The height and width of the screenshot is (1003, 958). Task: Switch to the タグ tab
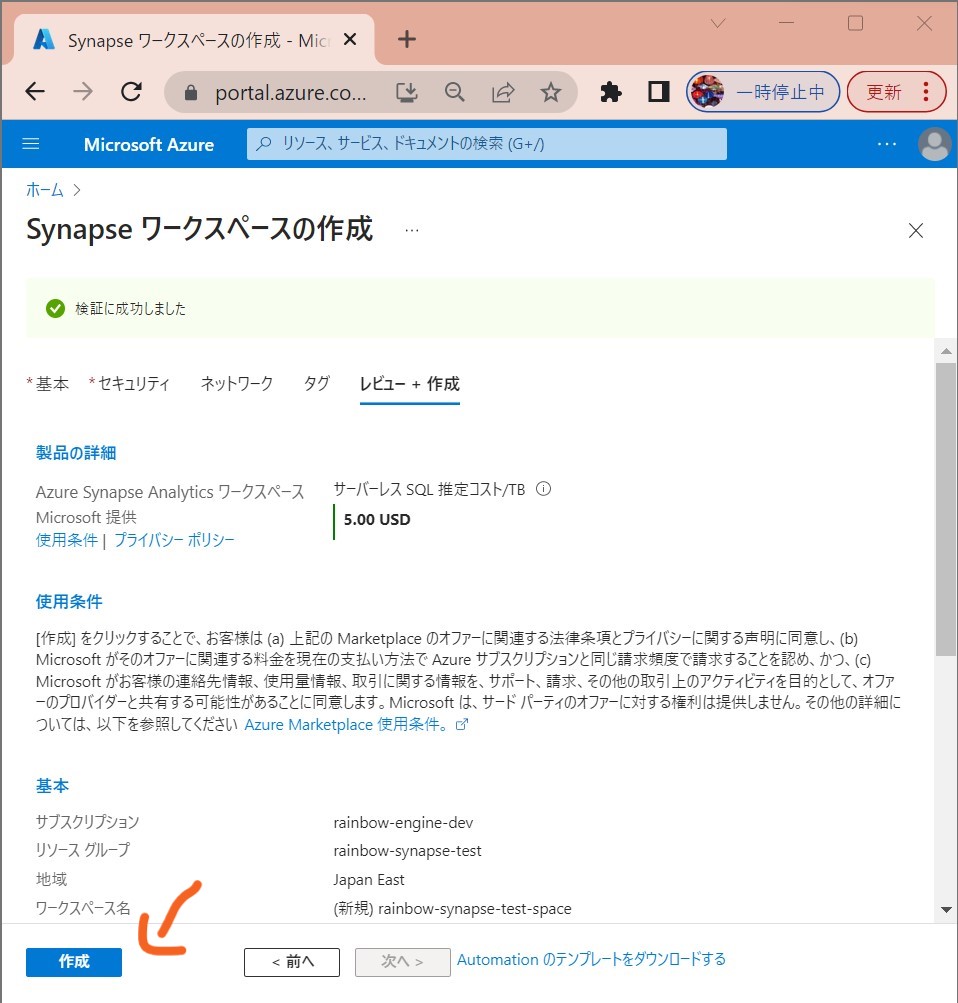tap(317, 384)
